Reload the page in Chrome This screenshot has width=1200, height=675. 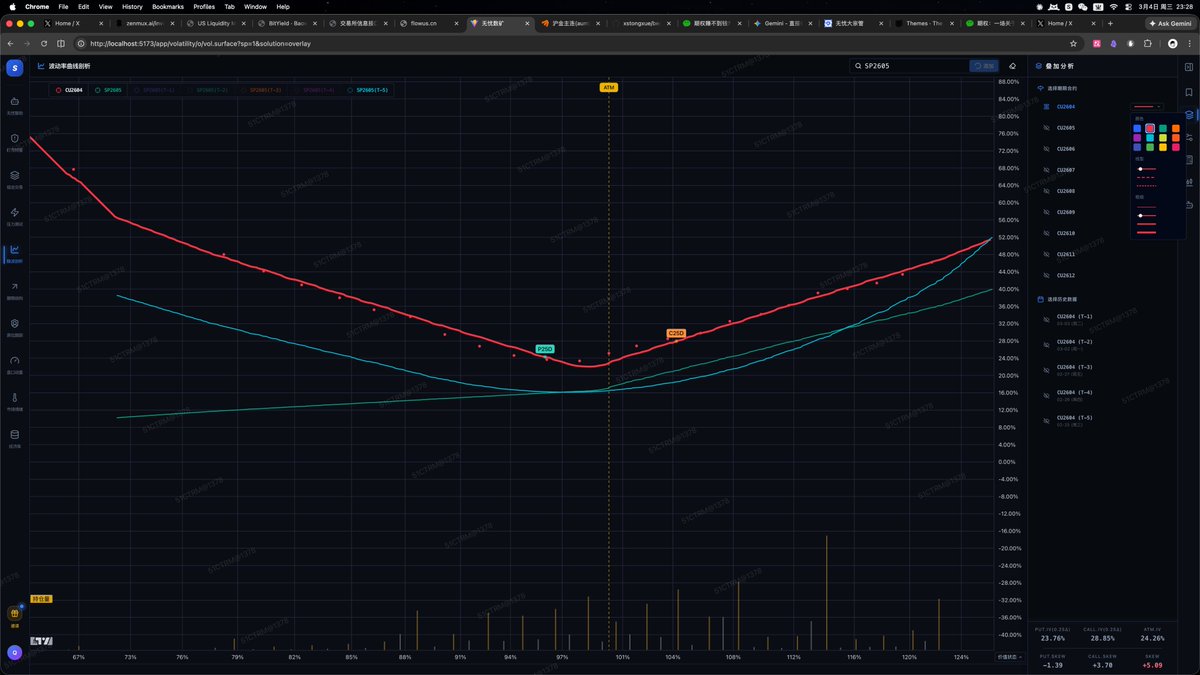pos(45,43)
